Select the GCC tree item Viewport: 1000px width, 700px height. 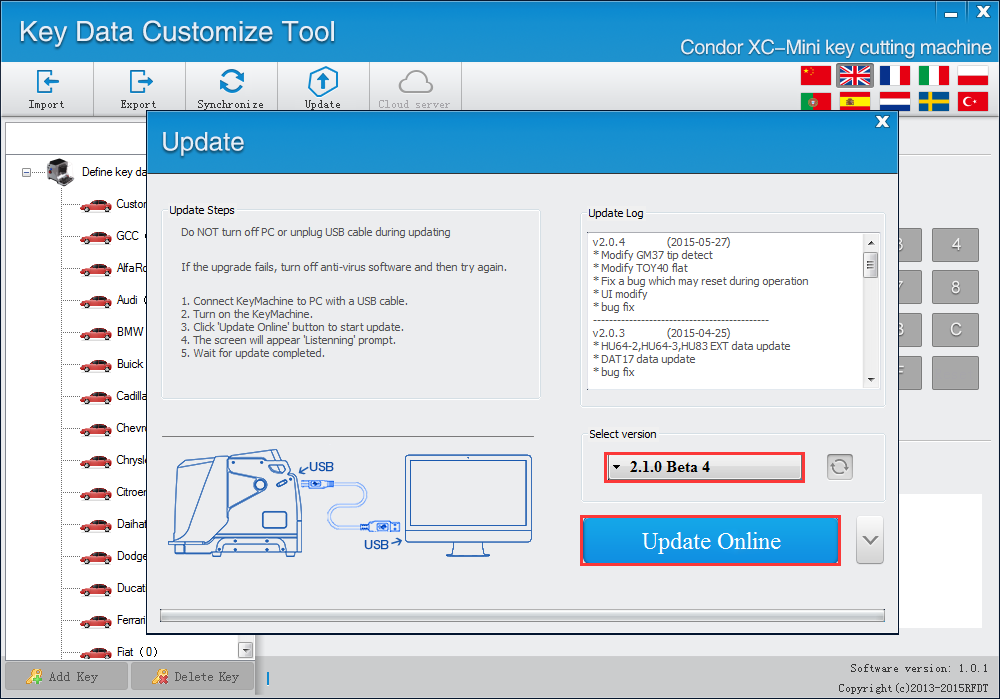tap(127, 236)
